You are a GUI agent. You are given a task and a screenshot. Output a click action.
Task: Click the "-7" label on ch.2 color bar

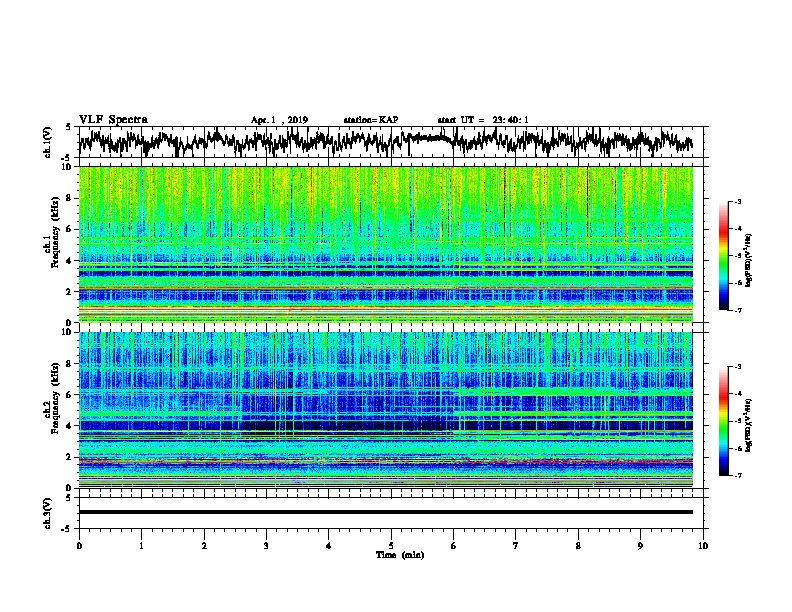pos(737,476)
